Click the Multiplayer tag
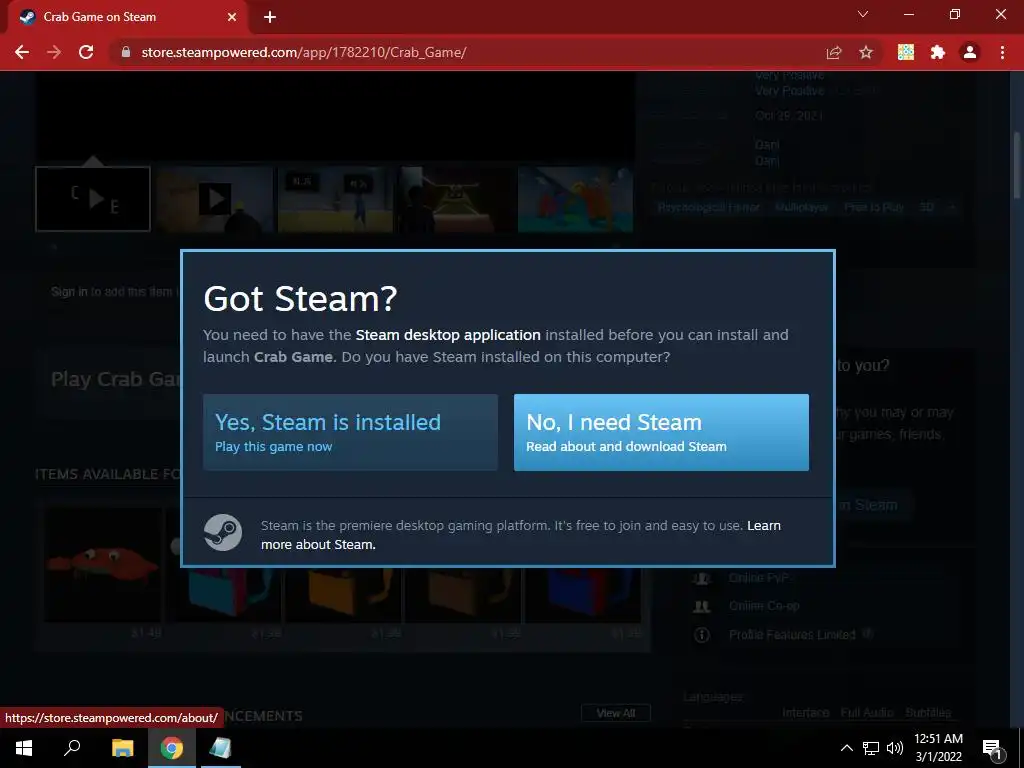The width and height of the screenshot is (1024, 768). point(801,207)
